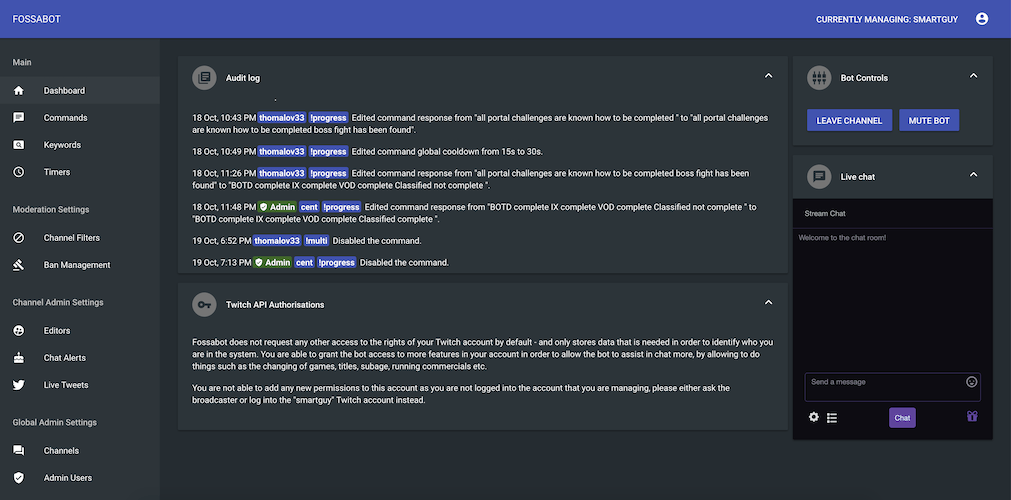This screenshot has width=1011, height=500.
Task: Click the Twitch API Authorisations key icon
Action: coord(204,304)
